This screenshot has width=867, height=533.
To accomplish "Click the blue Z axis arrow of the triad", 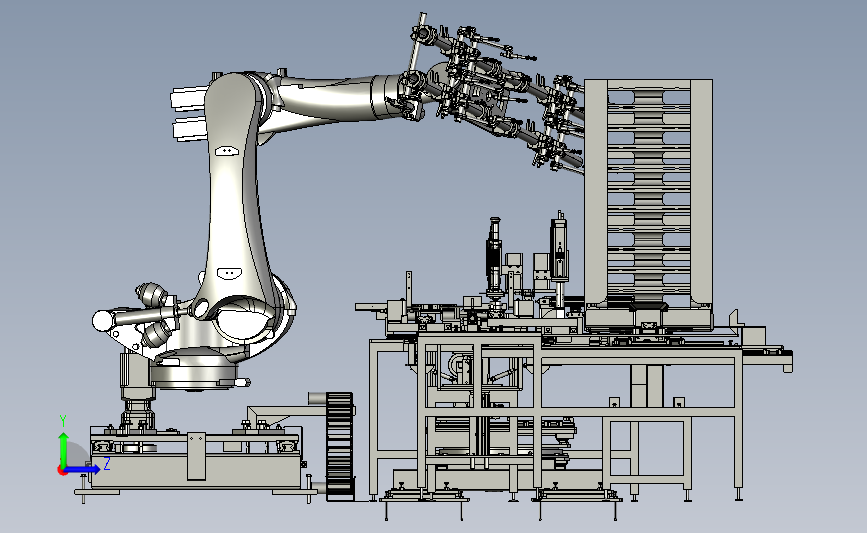I will tap(83, 469).
